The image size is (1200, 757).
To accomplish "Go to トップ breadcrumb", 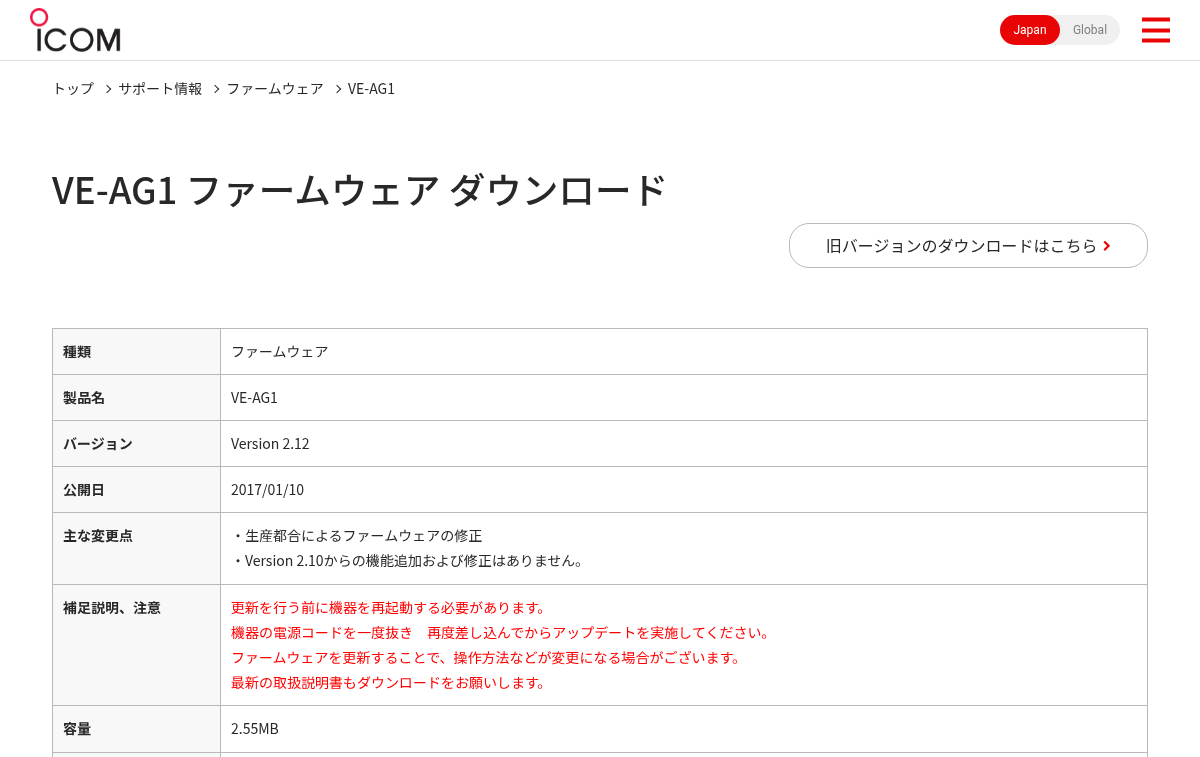I will pos(73,89).
